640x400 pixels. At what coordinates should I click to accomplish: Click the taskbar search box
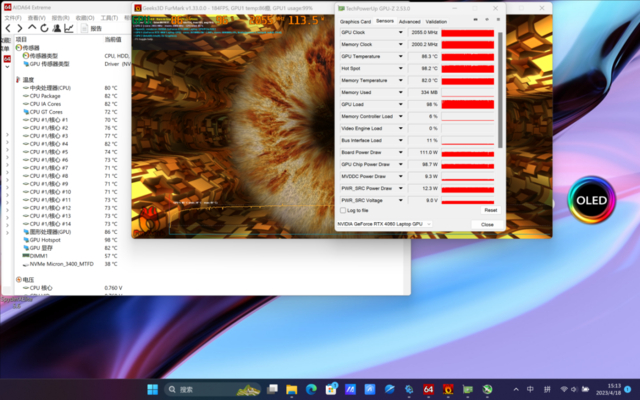pyautogui.click(x=213, y=389)
